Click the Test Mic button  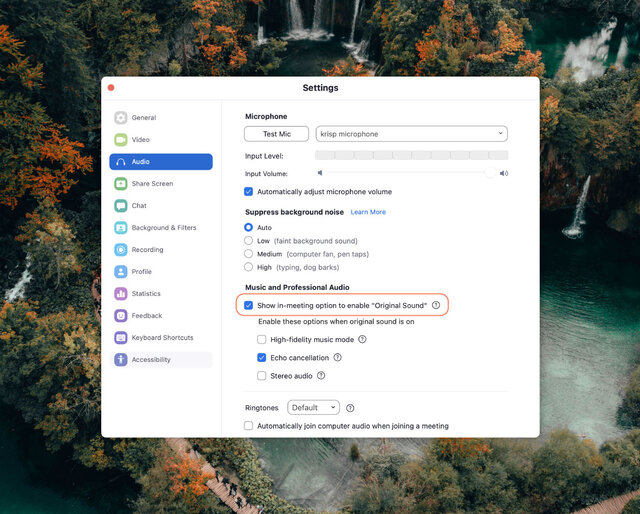276,134
